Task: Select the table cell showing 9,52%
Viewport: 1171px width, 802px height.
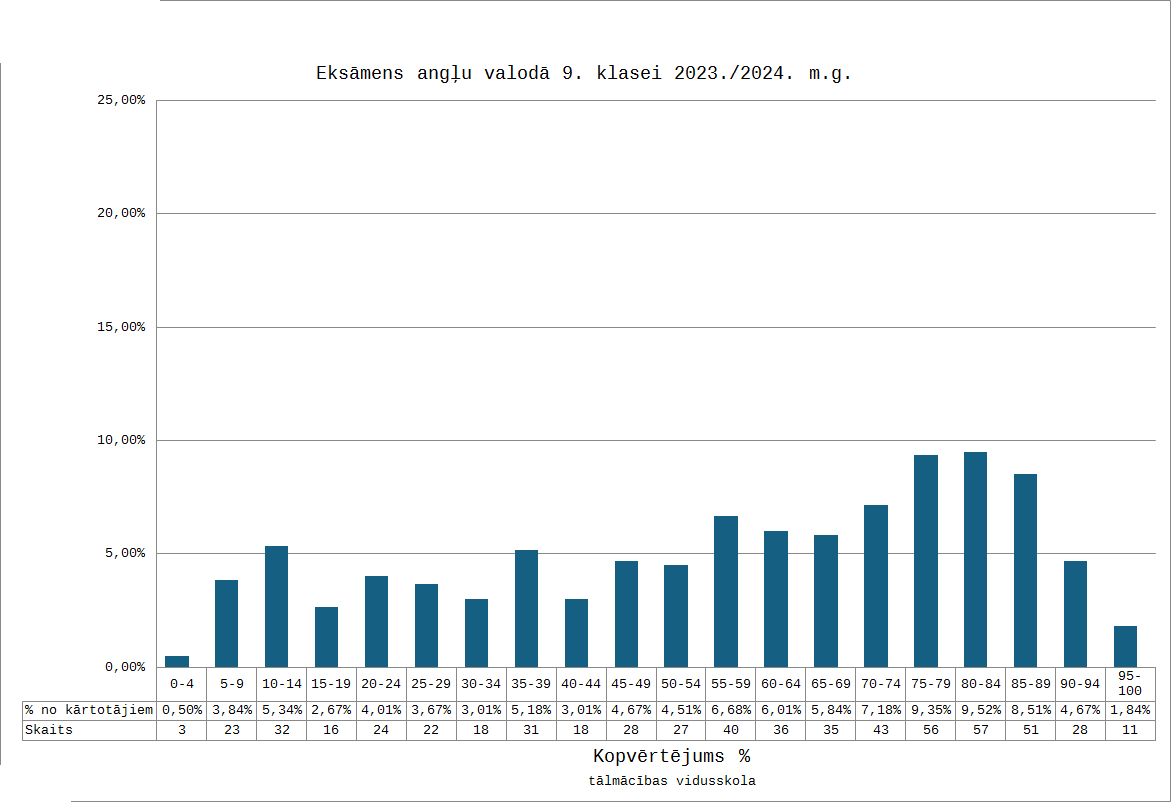Action: click(x=980, y=710)
